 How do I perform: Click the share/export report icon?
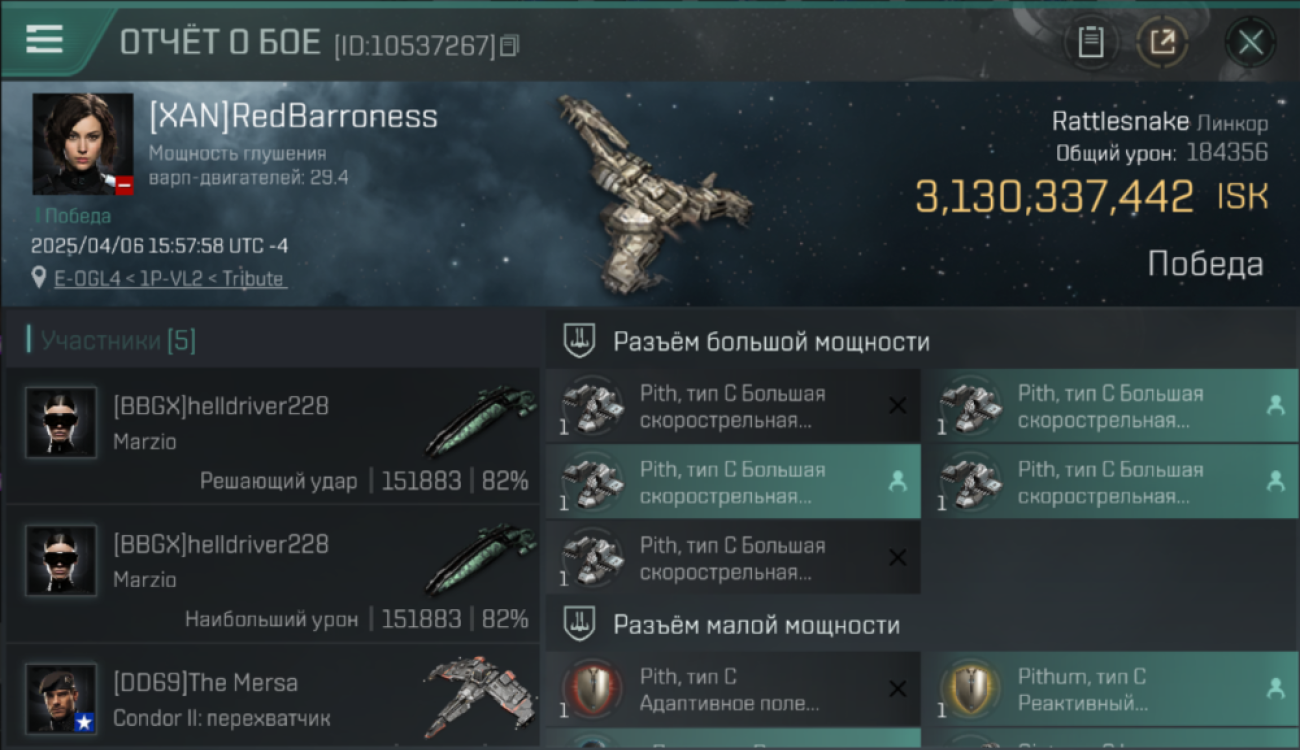coord(1162,42)
